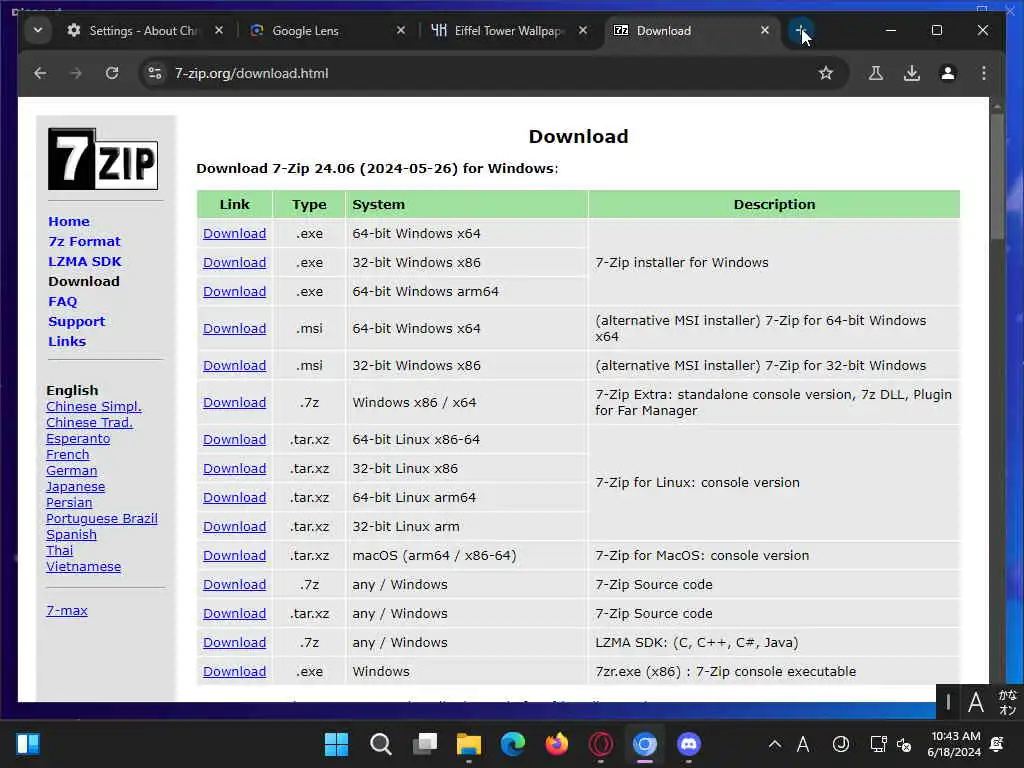Open the FAQ sidebar link
The height and width of the screenshot is (768, 1024).
click(63, 302)
